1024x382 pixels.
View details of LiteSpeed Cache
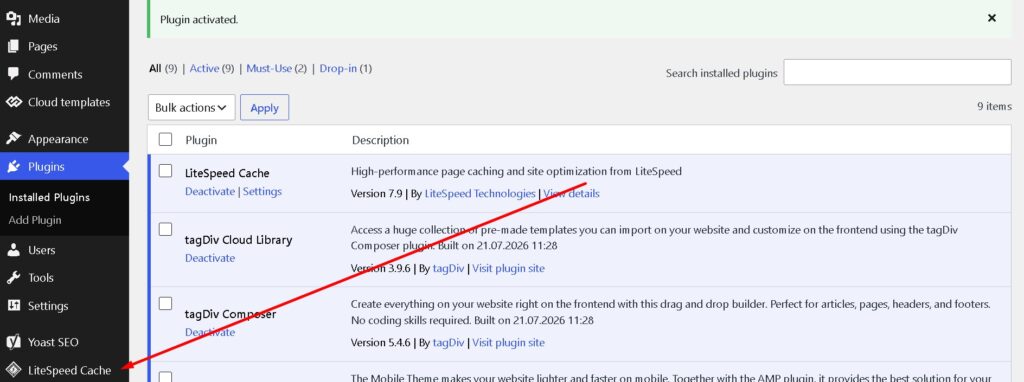(571, 193)
